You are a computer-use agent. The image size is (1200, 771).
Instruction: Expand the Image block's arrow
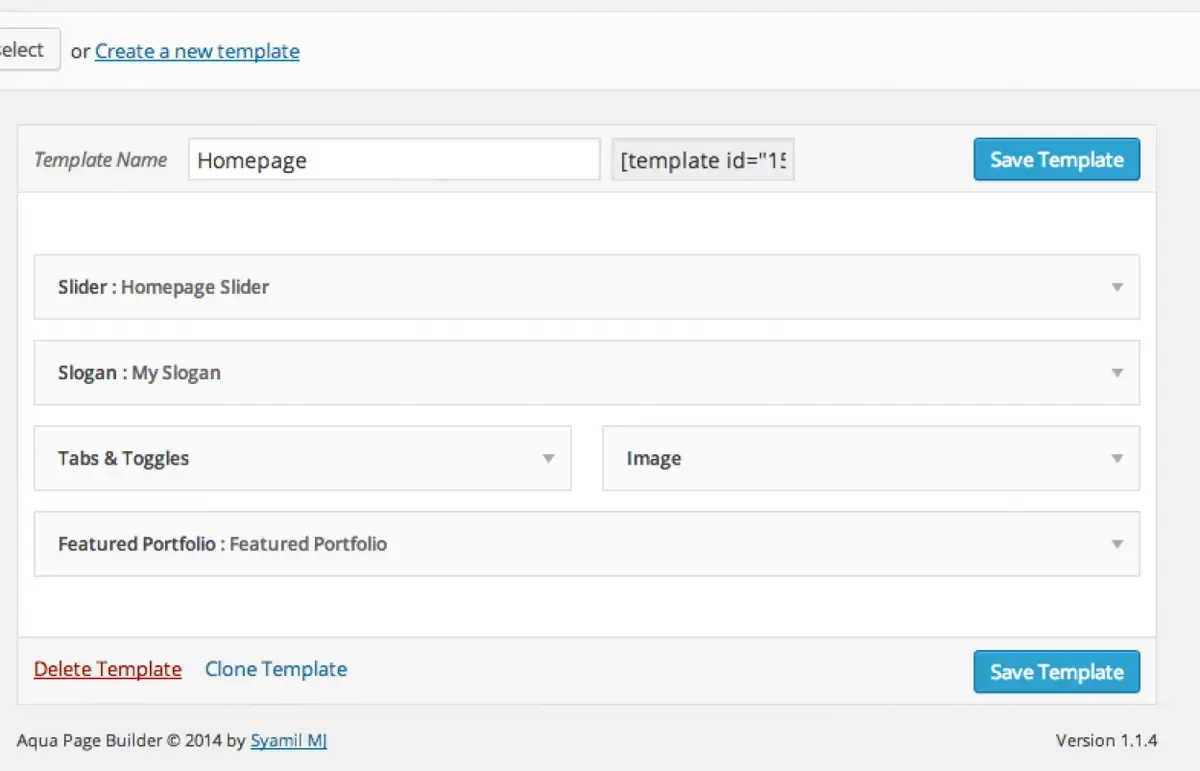1117,459
